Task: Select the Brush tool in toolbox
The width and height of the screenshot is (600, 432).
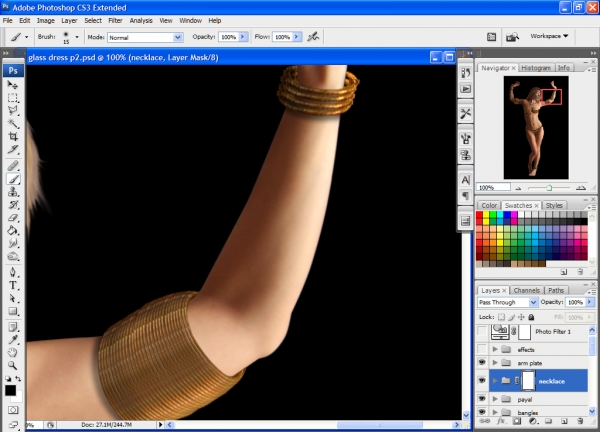Action: pyautogui.click(x=13, y=179)
